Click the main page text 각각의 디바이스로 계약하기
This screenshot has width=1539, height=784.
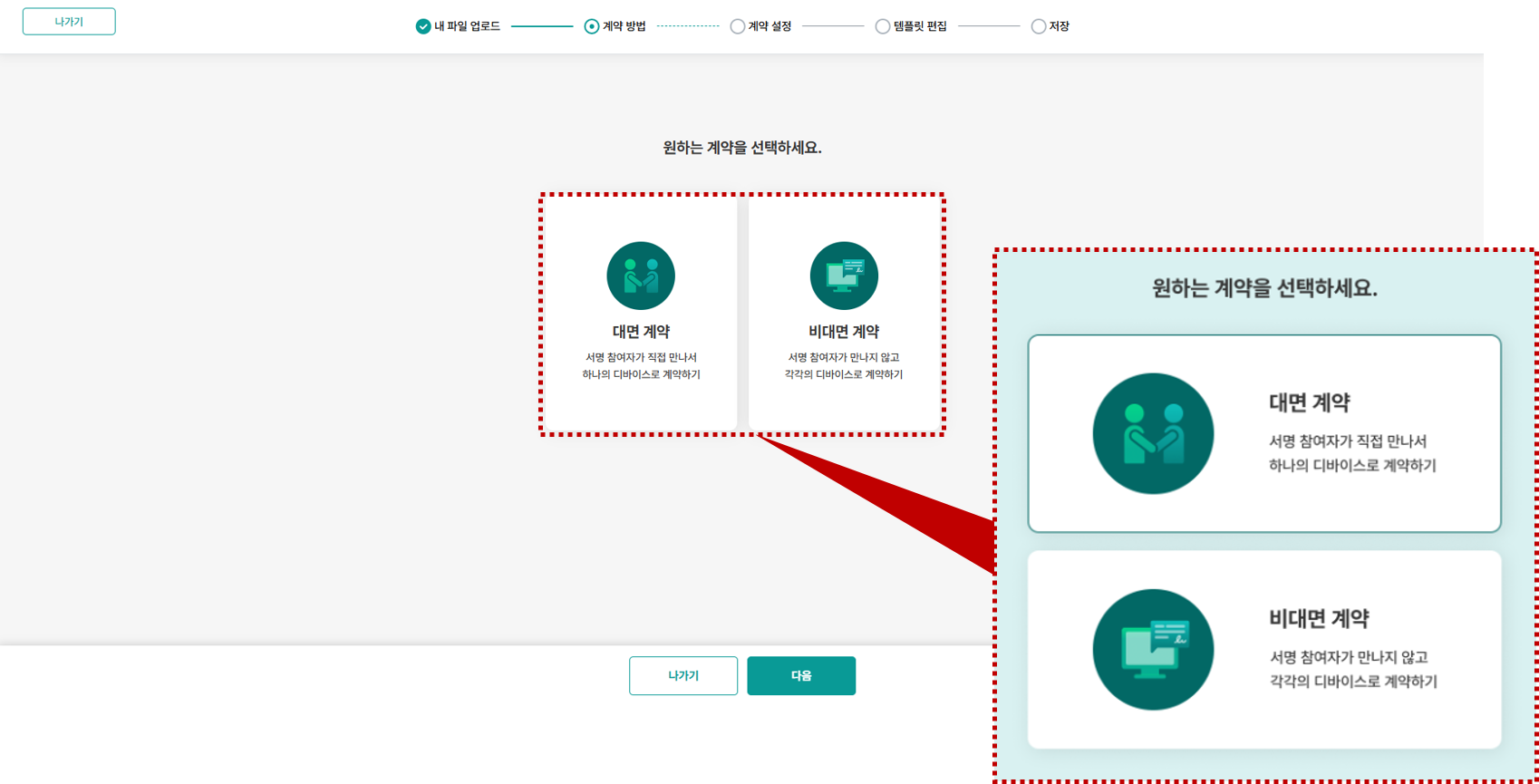(x=844, y=374)
